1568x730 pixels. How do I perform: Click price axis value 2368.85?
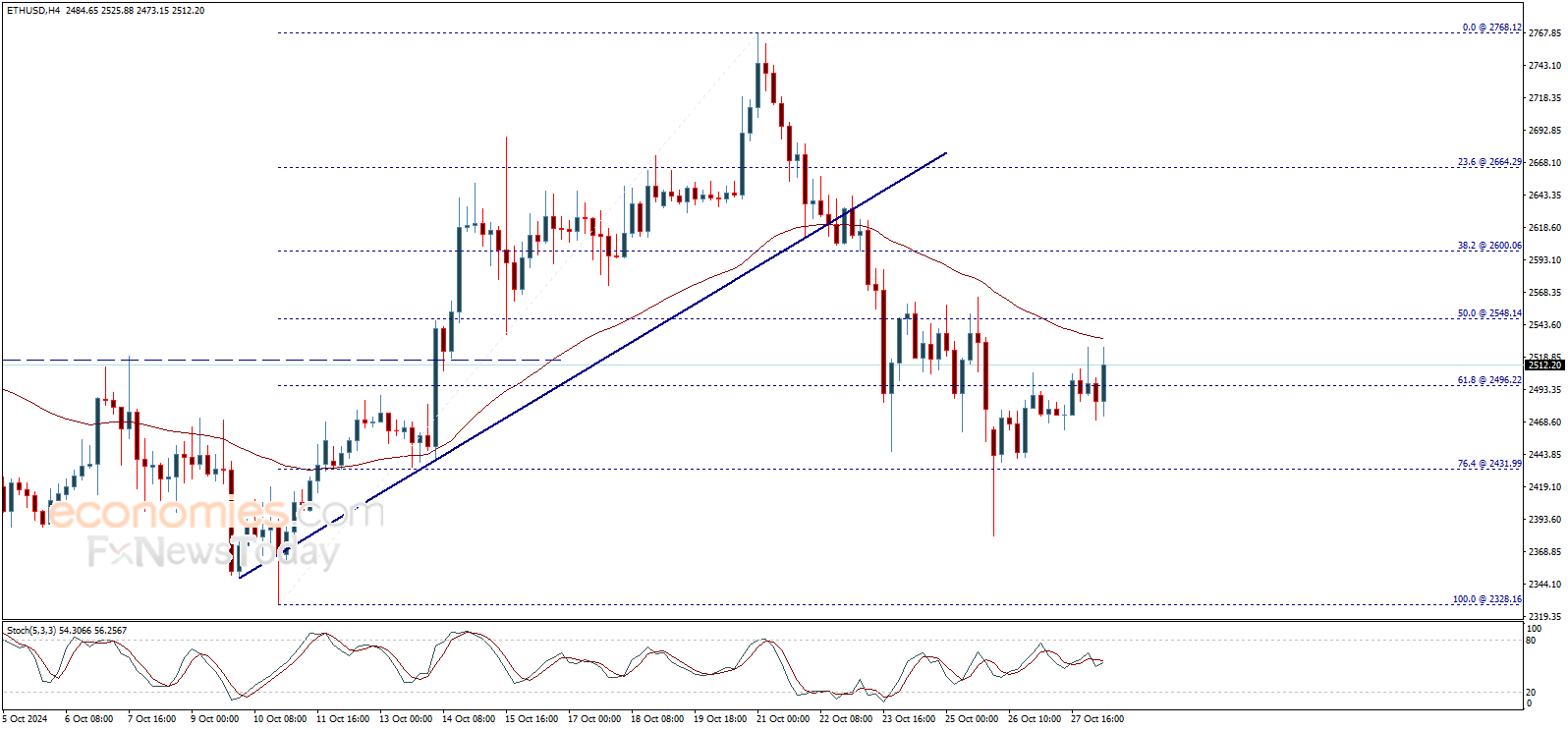pyautogui.click(x=1544, y=552)
